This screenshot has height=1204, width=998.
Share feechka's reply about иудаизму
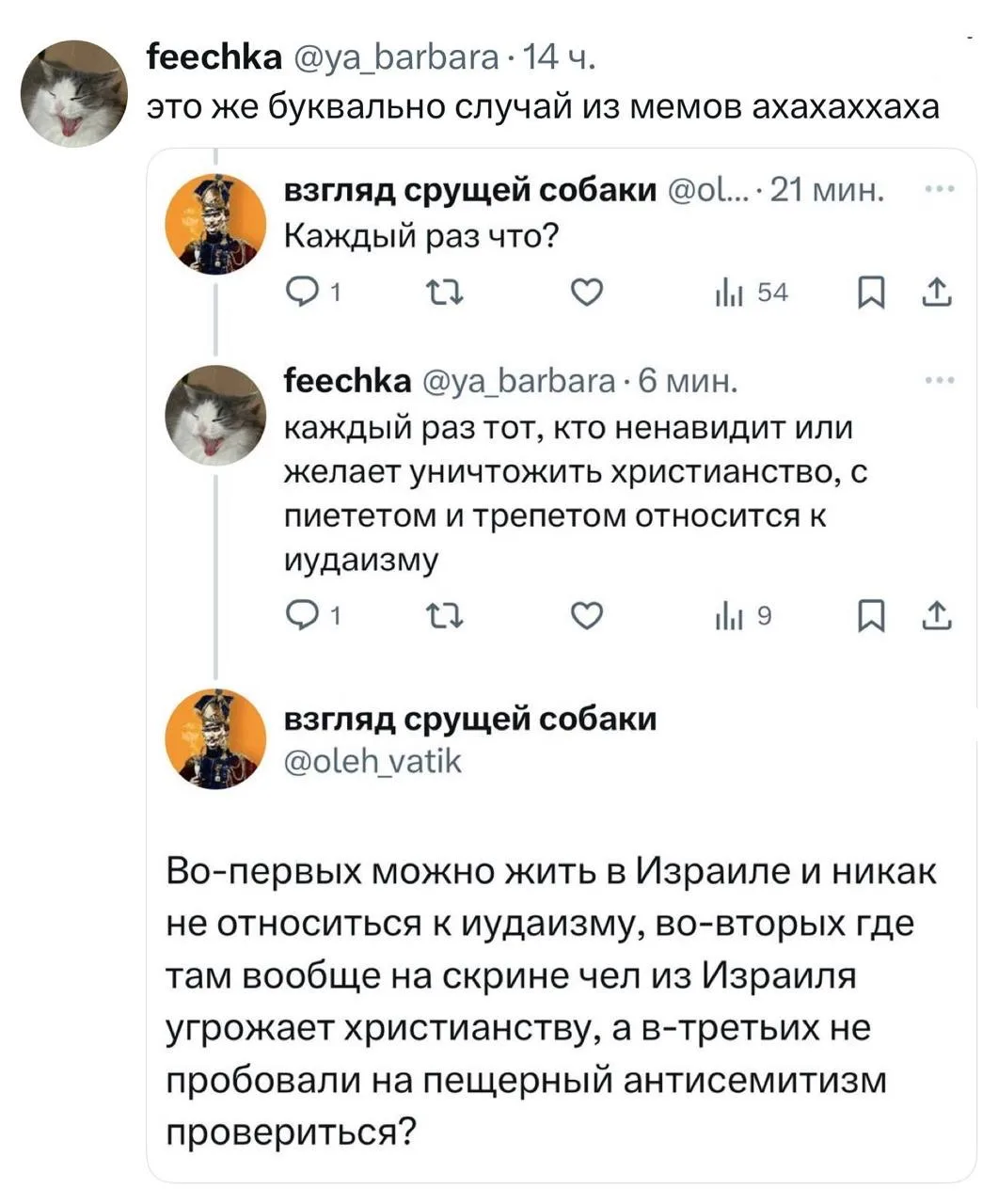938,617
